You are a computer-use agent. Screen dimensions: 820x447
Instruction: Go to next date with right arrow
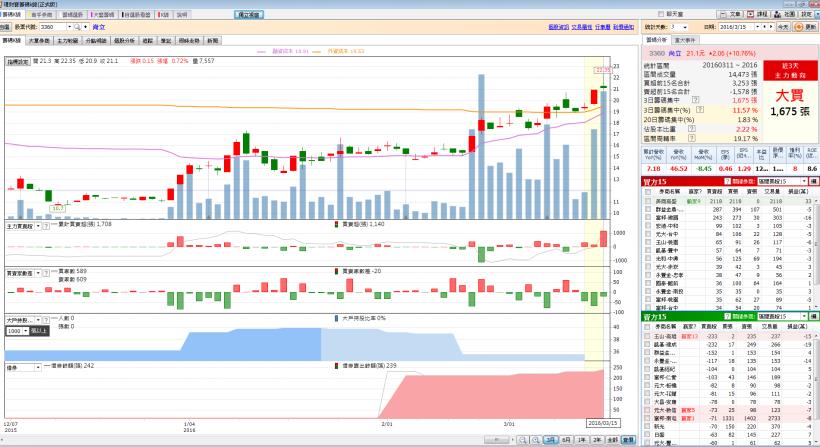point(770,27)
